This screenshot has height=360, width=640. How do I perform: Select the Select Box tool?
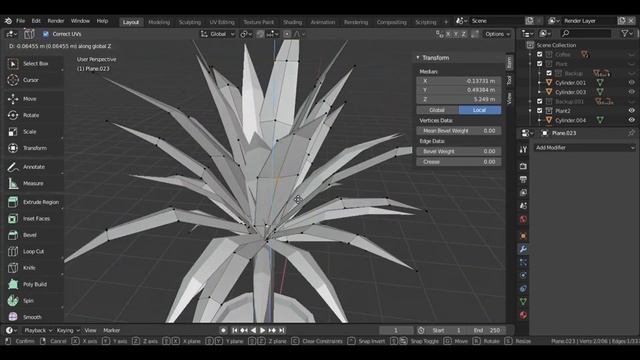(35, 64)
